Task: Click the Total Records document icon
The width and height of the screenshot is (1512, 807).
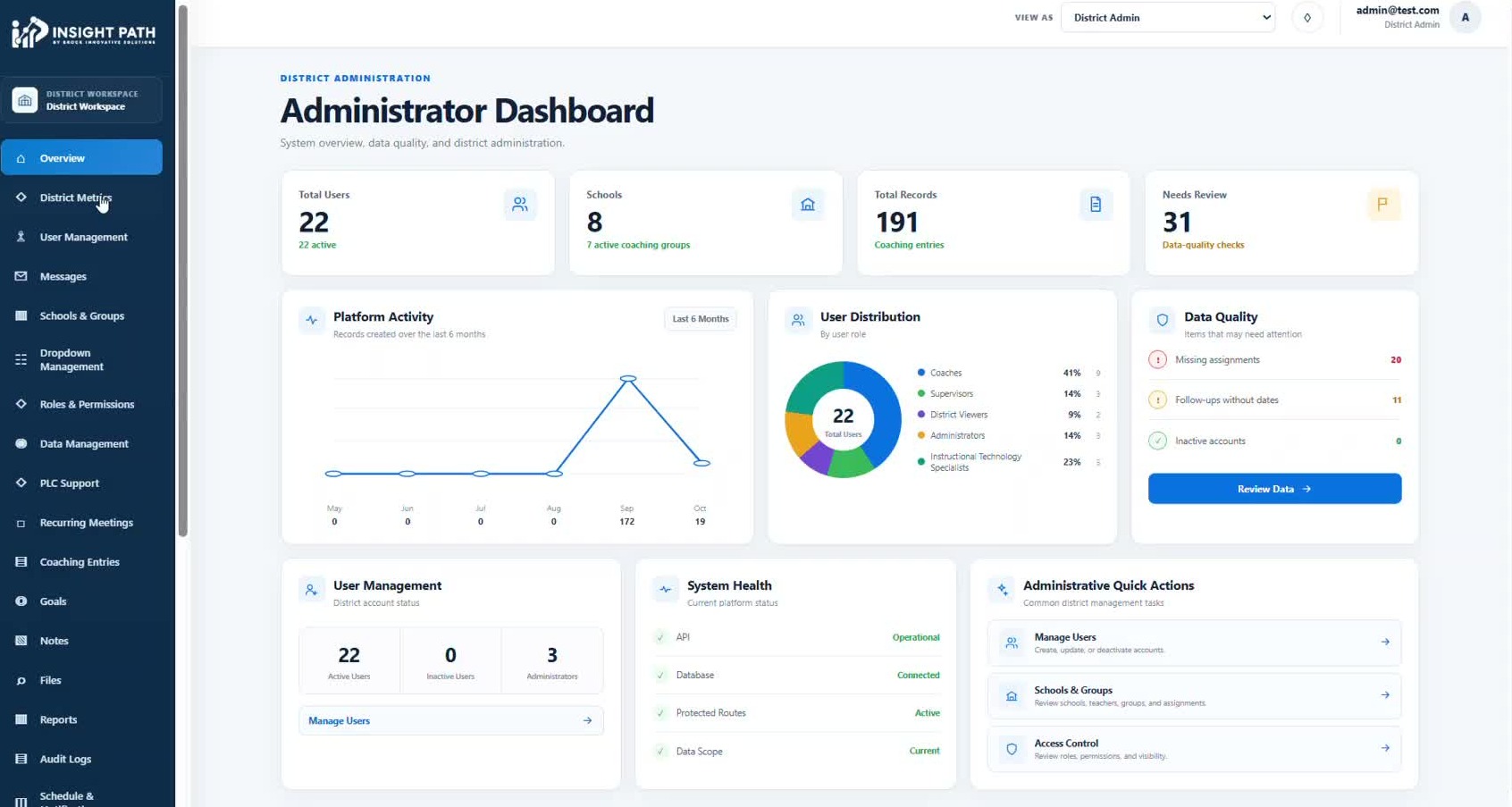Action: [1096, 205]
